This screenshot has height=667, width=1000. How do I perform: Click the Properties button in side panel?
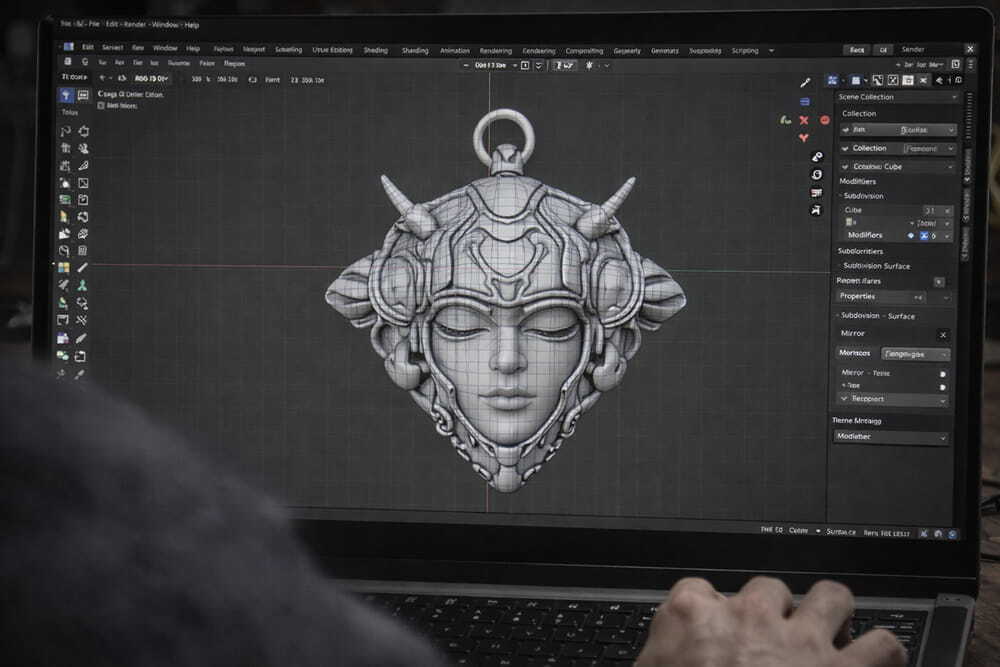(880, 297)
